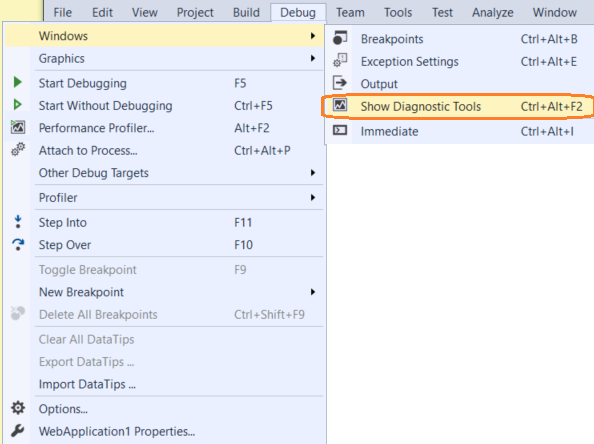Open the View menu
Viewport: 594px width, 444px height.
coord(145,13)
